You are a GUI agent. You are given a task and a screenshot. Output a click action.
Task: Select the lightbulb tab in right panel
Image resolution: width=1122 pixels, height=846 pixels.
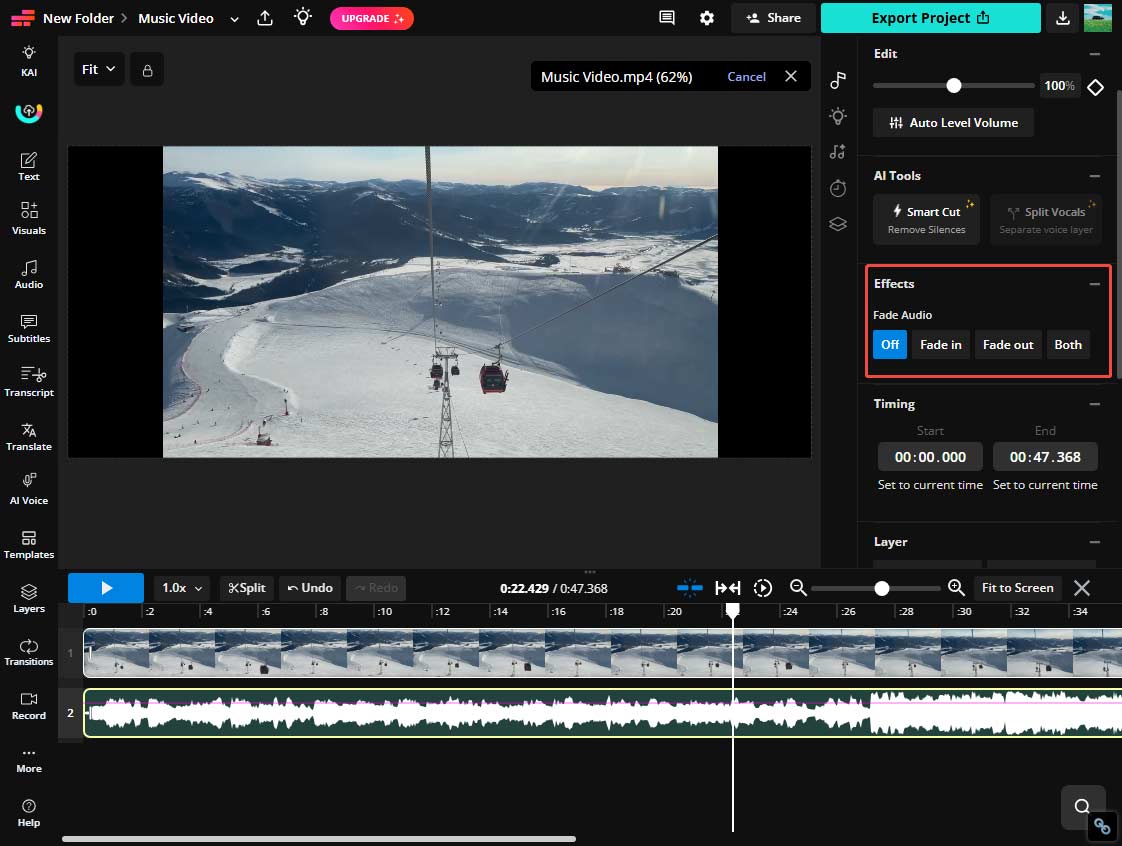838,116
